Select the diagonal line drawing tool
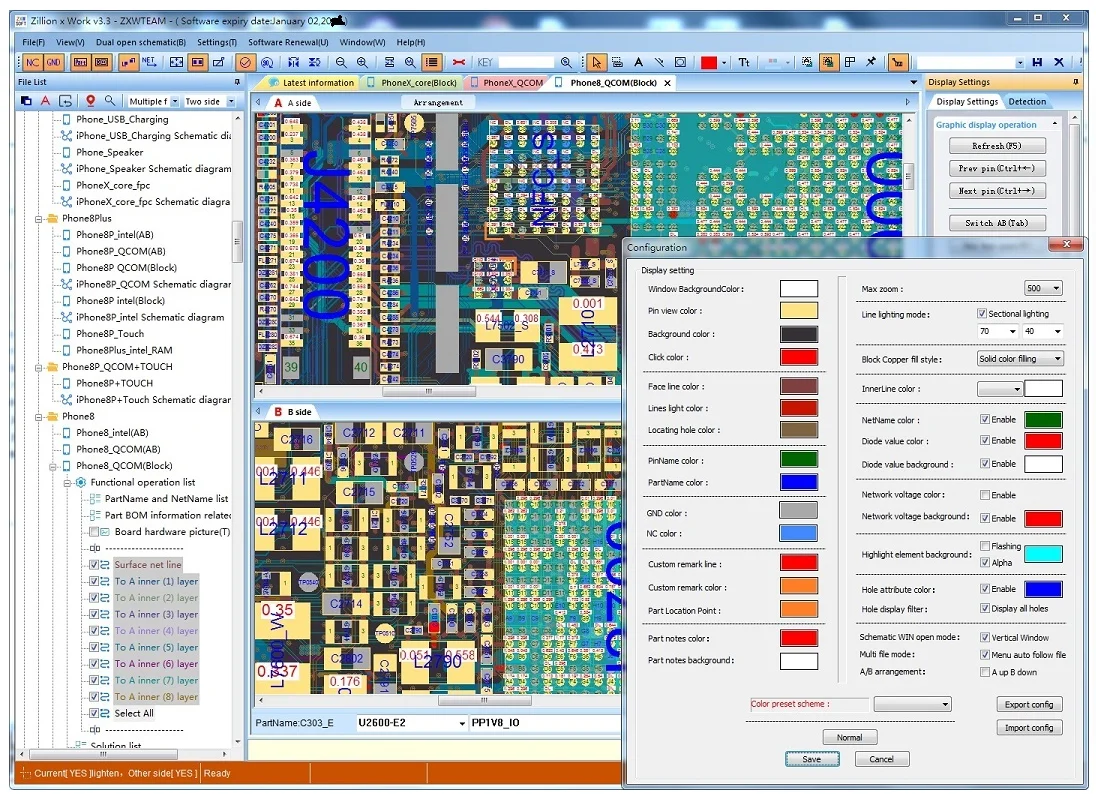 coord(659,62)
